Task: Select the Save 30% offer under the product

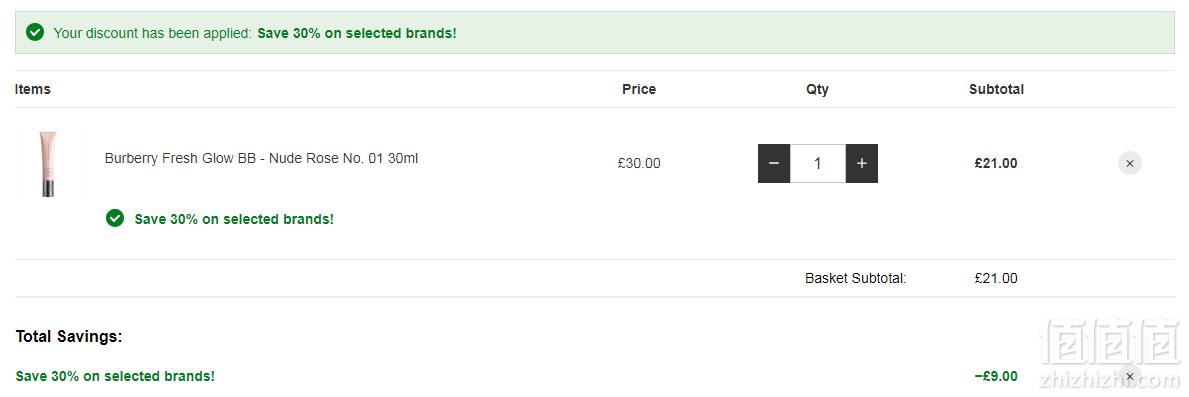Action: pyautogui.click(x=234, y=219)
